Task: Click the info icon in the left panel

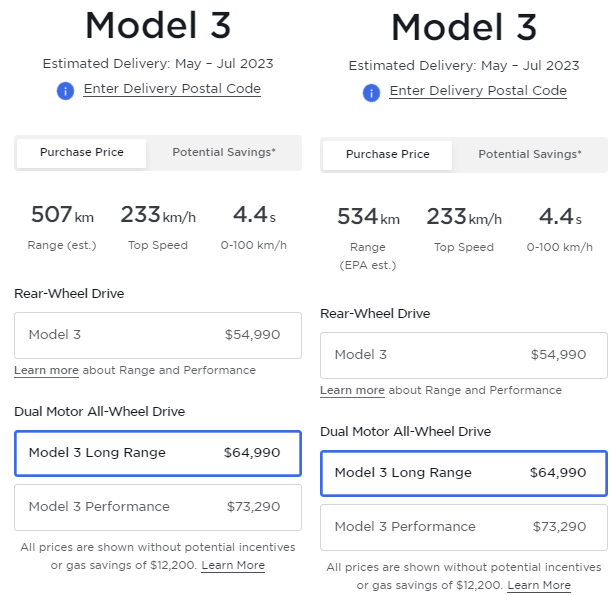Action: point(66,91)
